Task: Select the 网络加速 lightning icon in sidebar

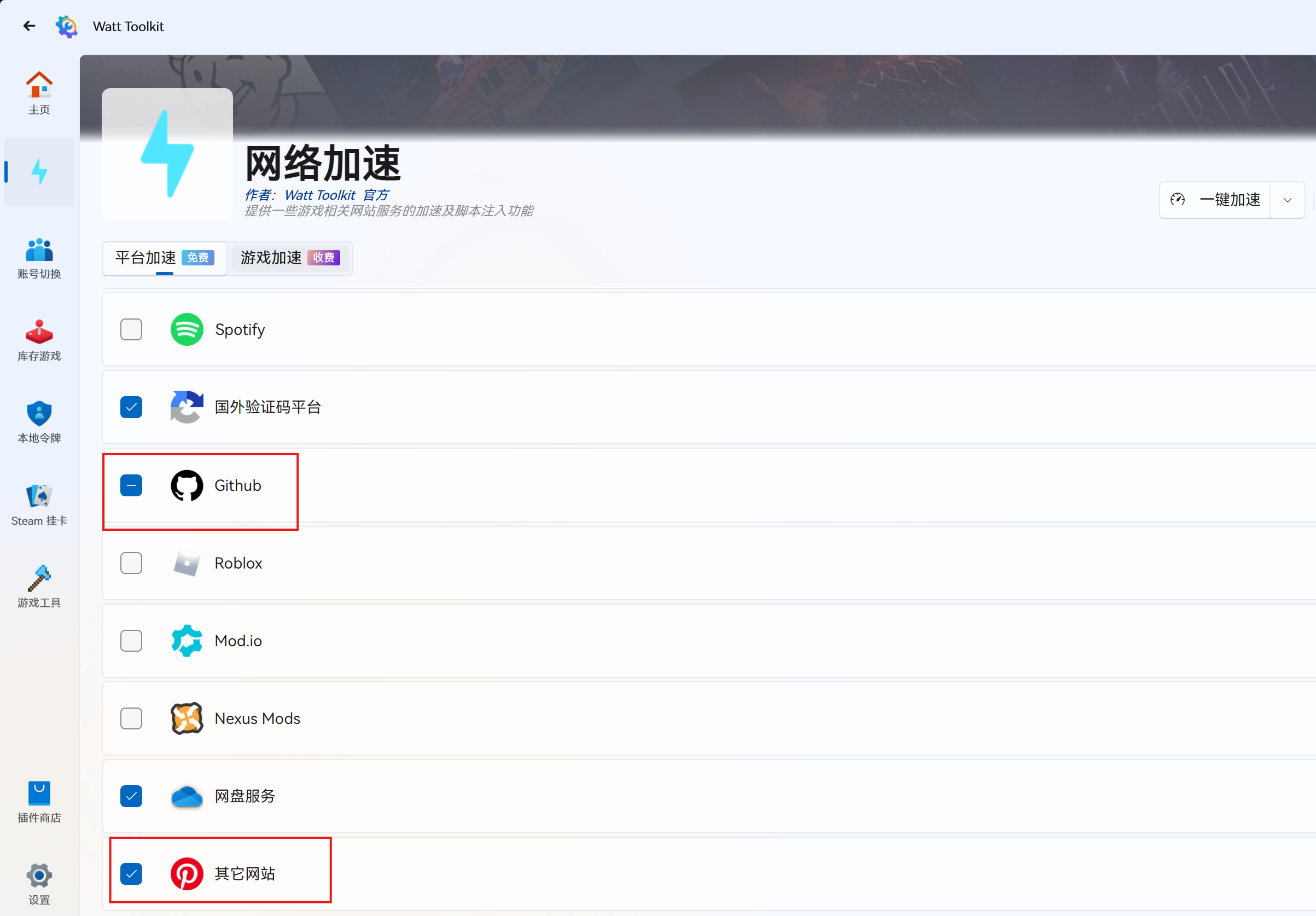Action: click(39, 171)
